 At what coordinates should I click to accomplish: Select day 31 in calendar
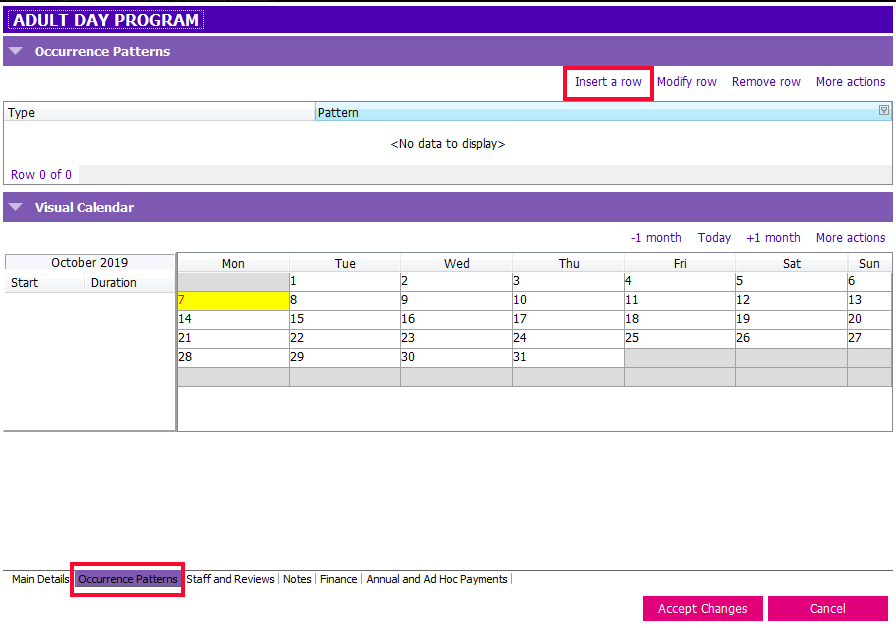pos(568,357)
